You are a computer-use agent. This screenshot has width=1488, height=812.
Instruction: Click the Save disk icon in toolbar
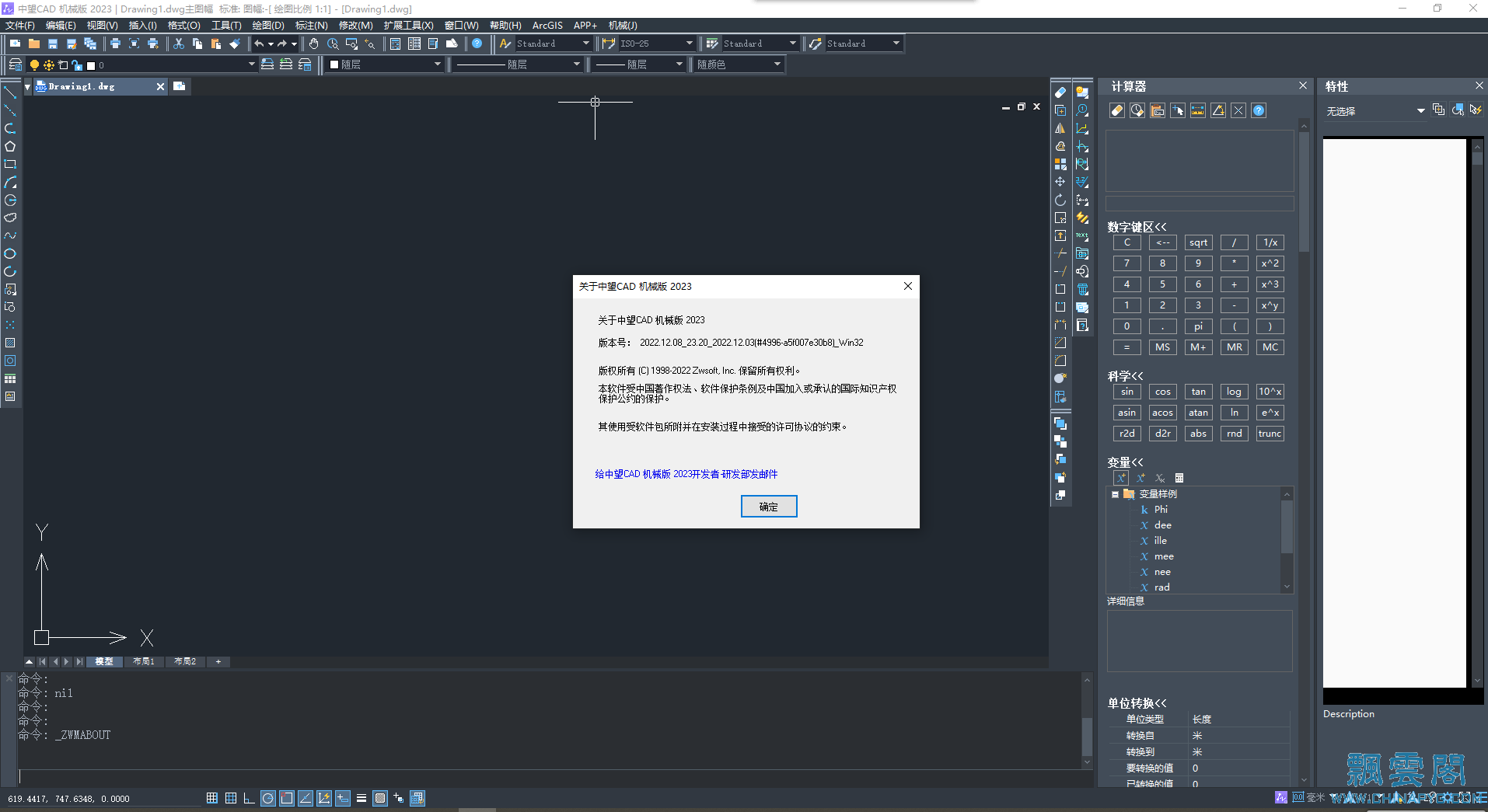tap(53, 44)
